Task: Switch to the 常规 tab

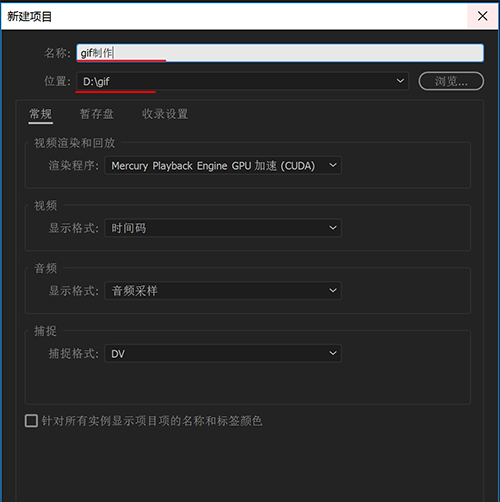Action: (x=40, y=114)
